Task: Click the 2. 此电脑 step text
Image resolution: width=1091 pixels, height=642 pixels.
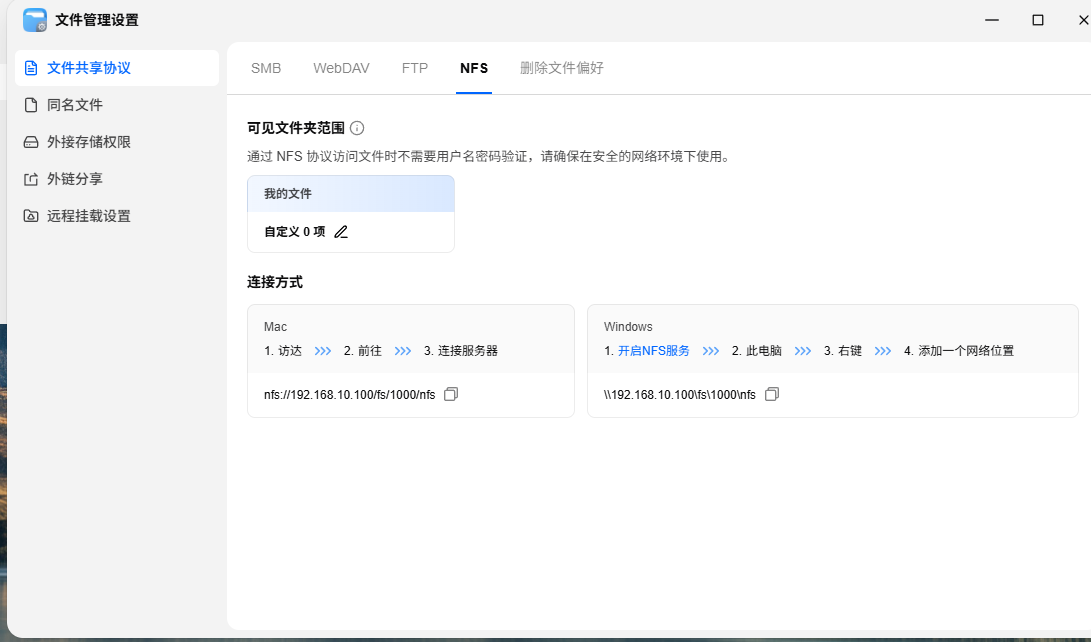Action: point(757,351)
